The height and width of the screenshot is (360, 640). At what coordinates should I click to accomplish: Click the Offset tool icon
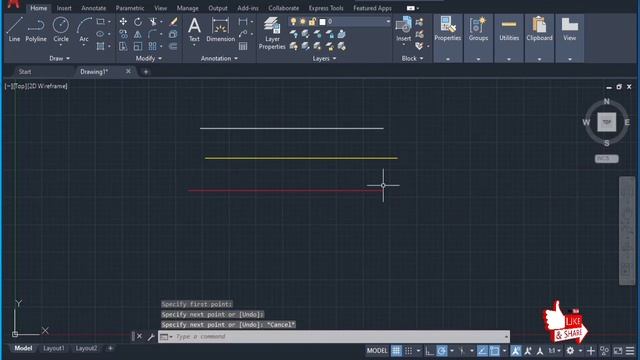(173, 47)
